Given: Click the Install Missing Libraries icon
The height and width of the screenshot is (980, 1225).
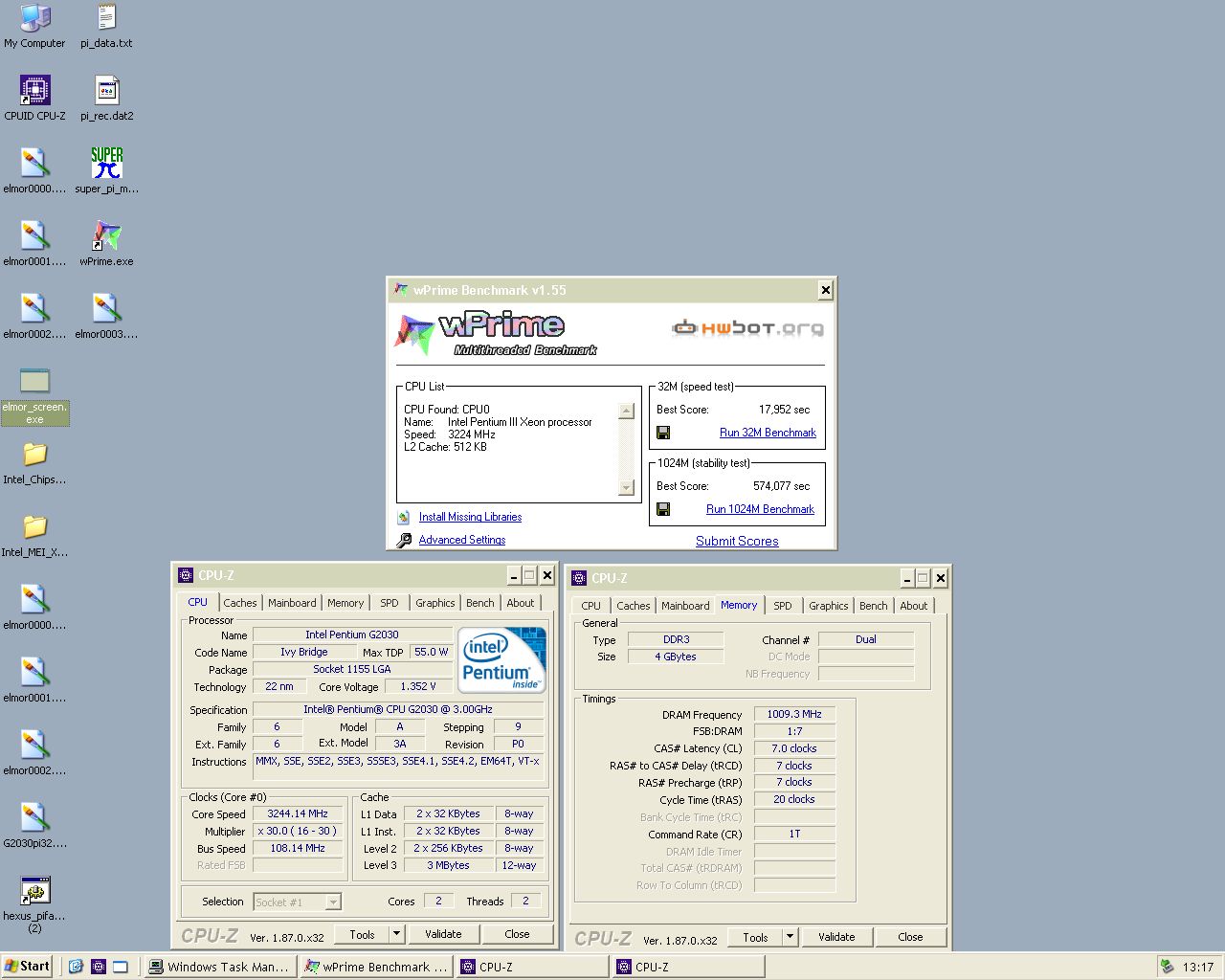Looking at the screenshot, I should pyautogui.click(x=404, y=517).
